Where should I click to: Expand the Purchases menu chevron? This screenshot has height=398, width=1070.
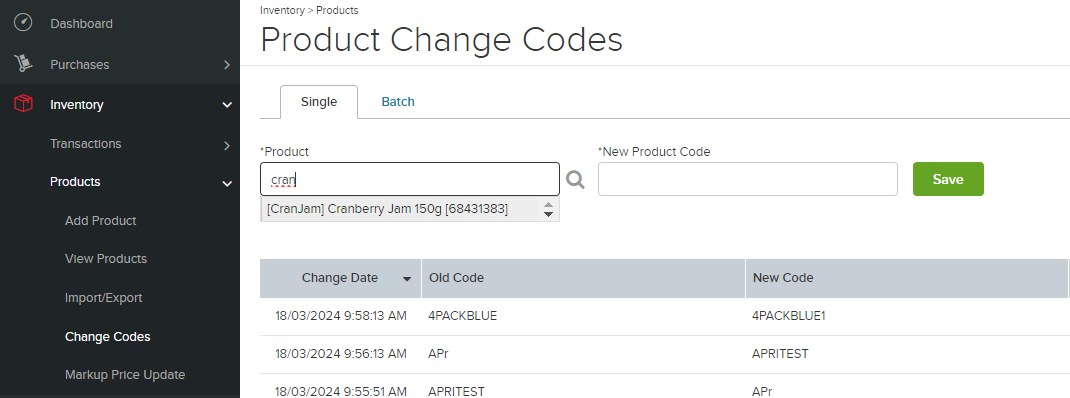(x=227, y=65)
